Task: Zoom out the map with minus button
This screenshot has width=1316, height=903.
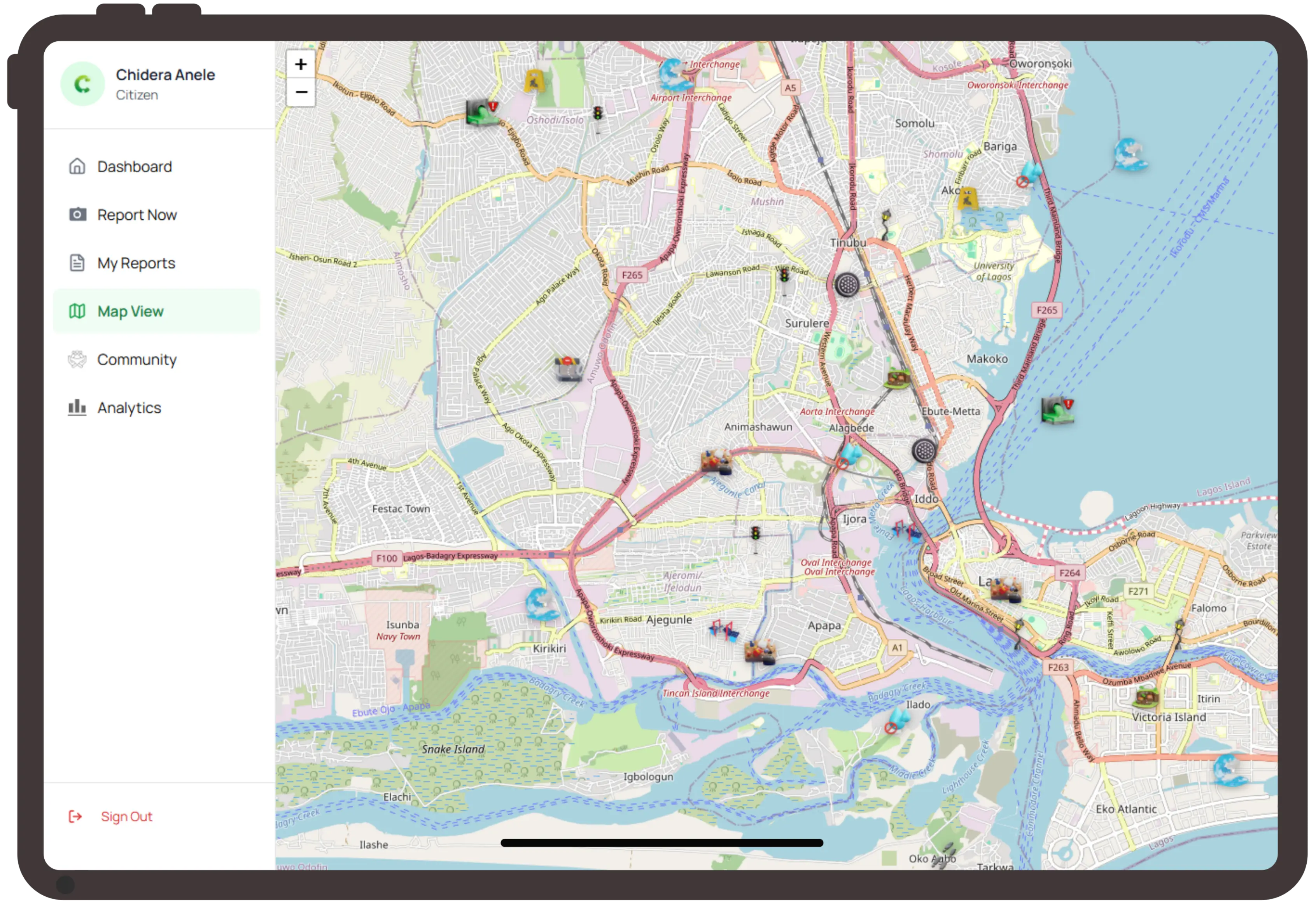Action: 301,92
